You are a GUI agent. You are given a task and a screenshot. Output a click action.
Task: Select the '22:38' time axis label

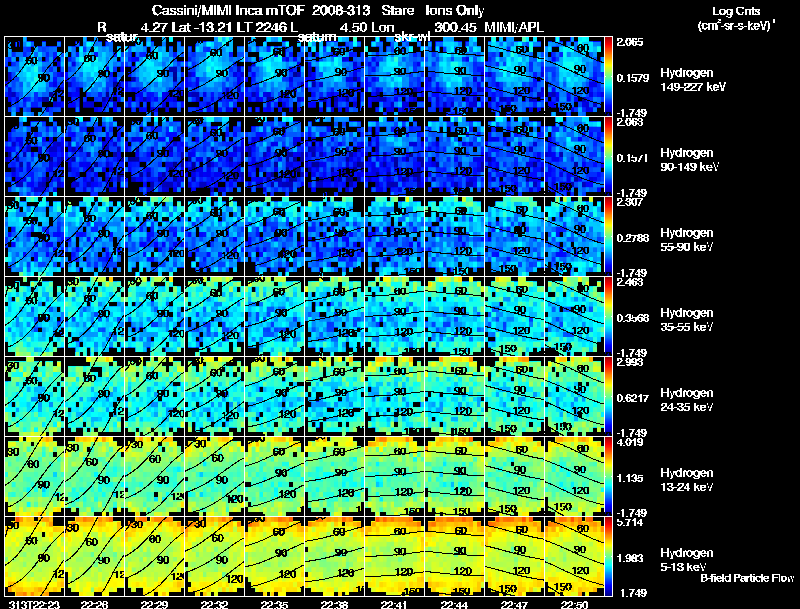pyautogui.click(x=334, y=605)
